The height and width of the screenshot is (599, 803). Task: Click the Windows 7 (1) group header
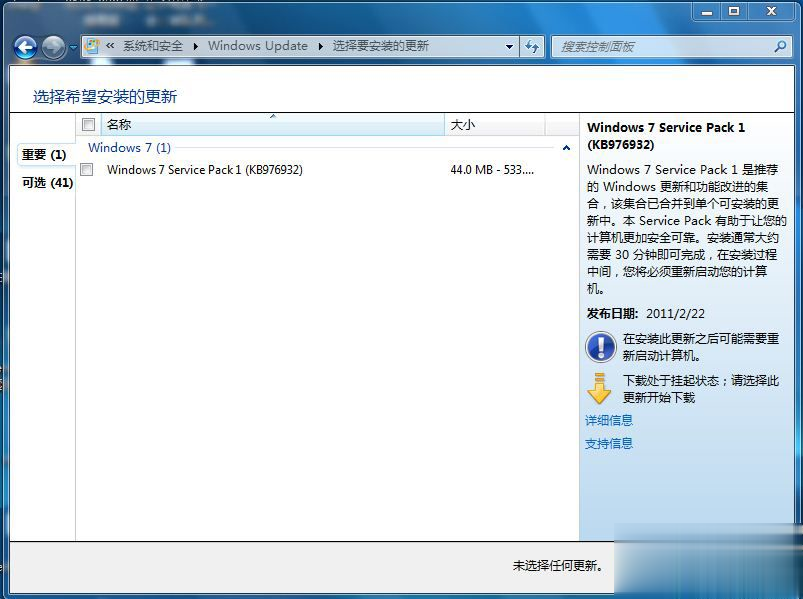pos(129,148)
